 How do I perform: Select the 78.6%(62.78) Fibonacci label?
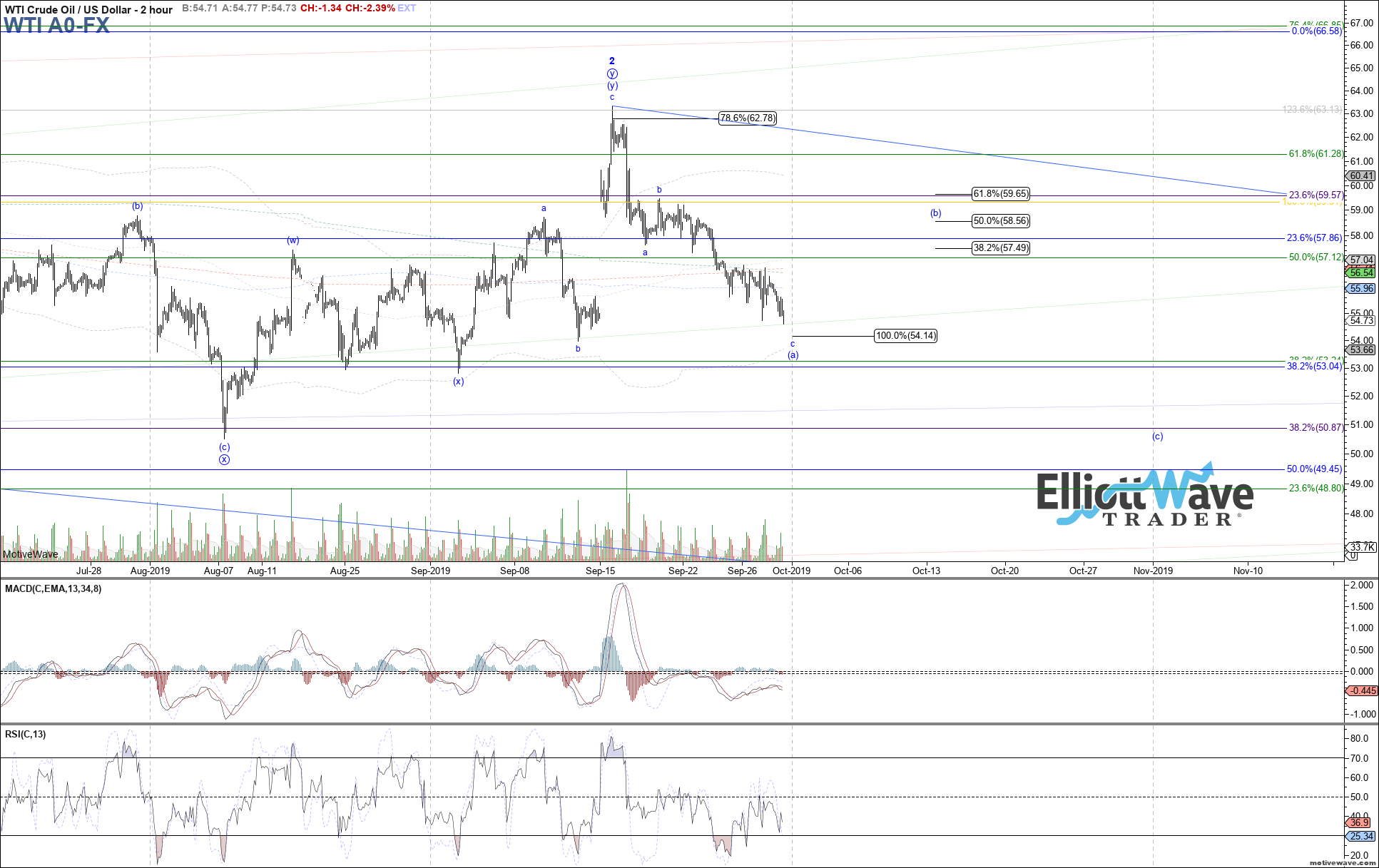click(x=747, y=118)
